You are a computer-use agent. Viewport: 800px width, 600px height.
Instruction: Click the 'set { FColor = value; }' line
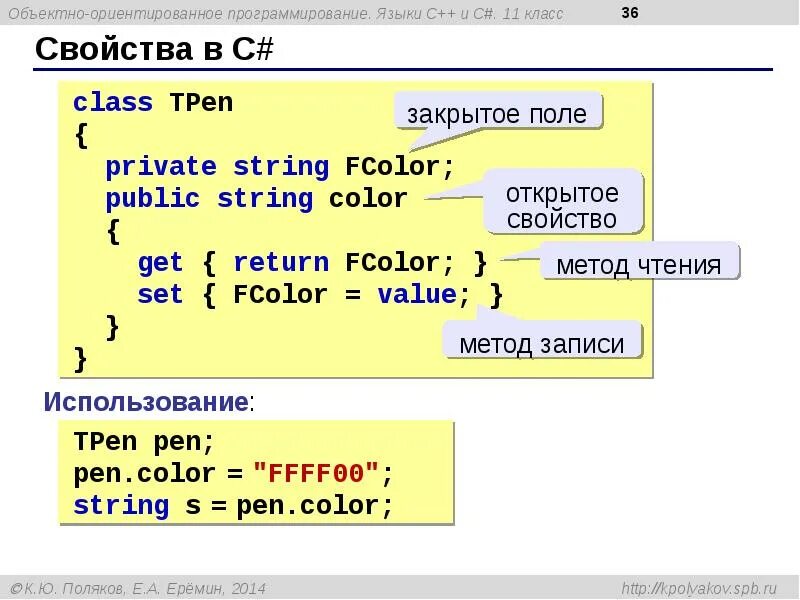320,295
